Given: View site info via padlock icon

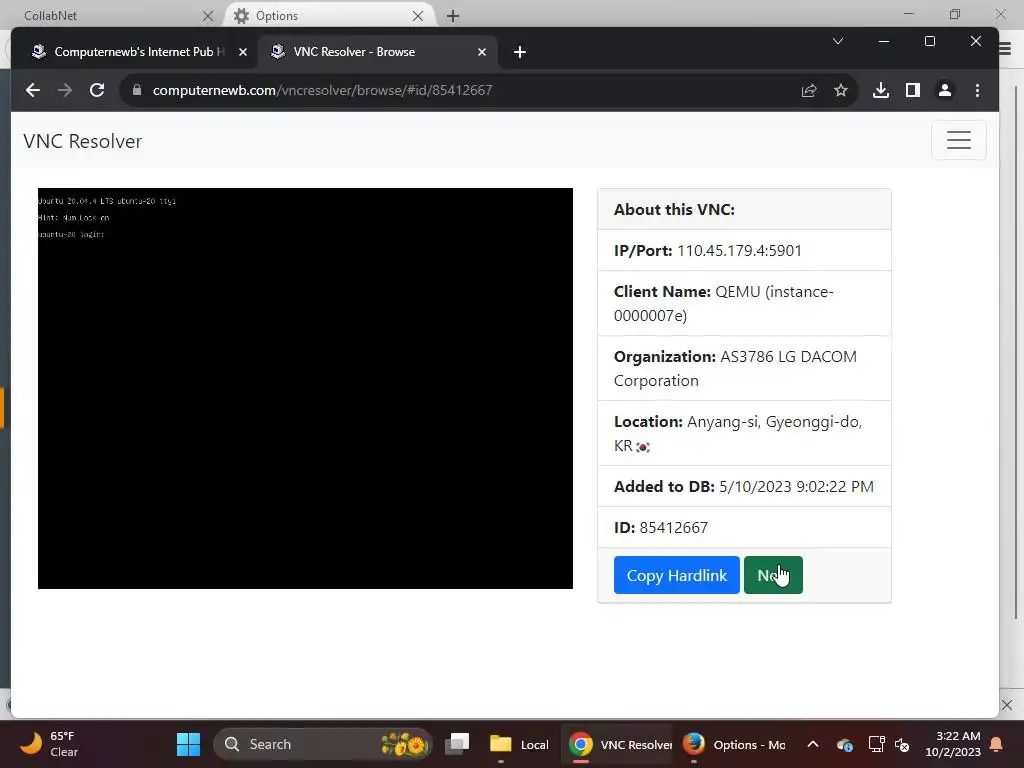Looking at the screenshot, I should 136,90.
